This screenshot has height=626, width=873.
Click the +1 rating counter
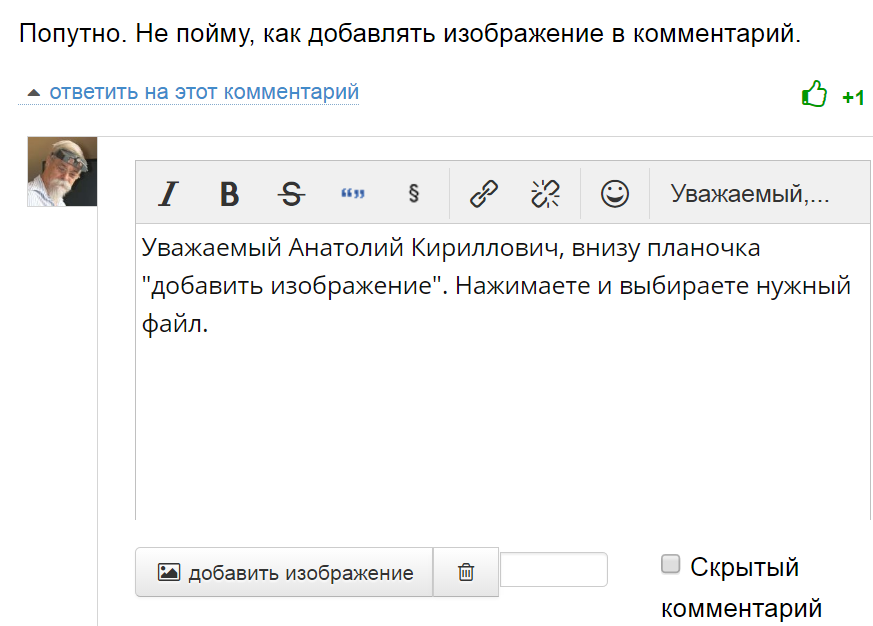pos(853,97)
